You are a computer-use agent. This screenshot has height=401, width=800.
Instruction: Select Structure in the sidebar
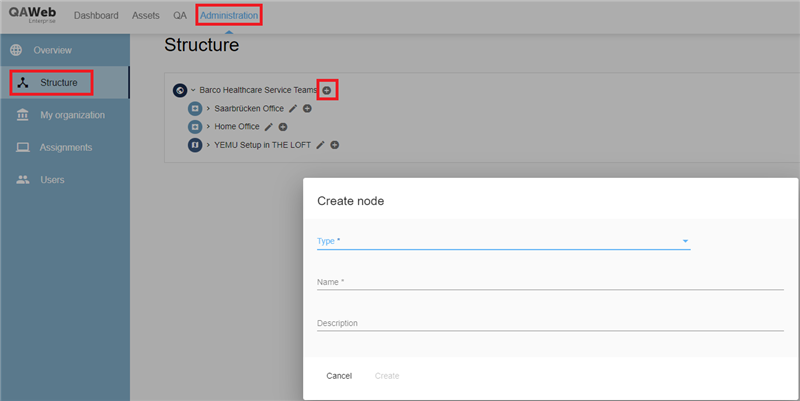point(65,82)
